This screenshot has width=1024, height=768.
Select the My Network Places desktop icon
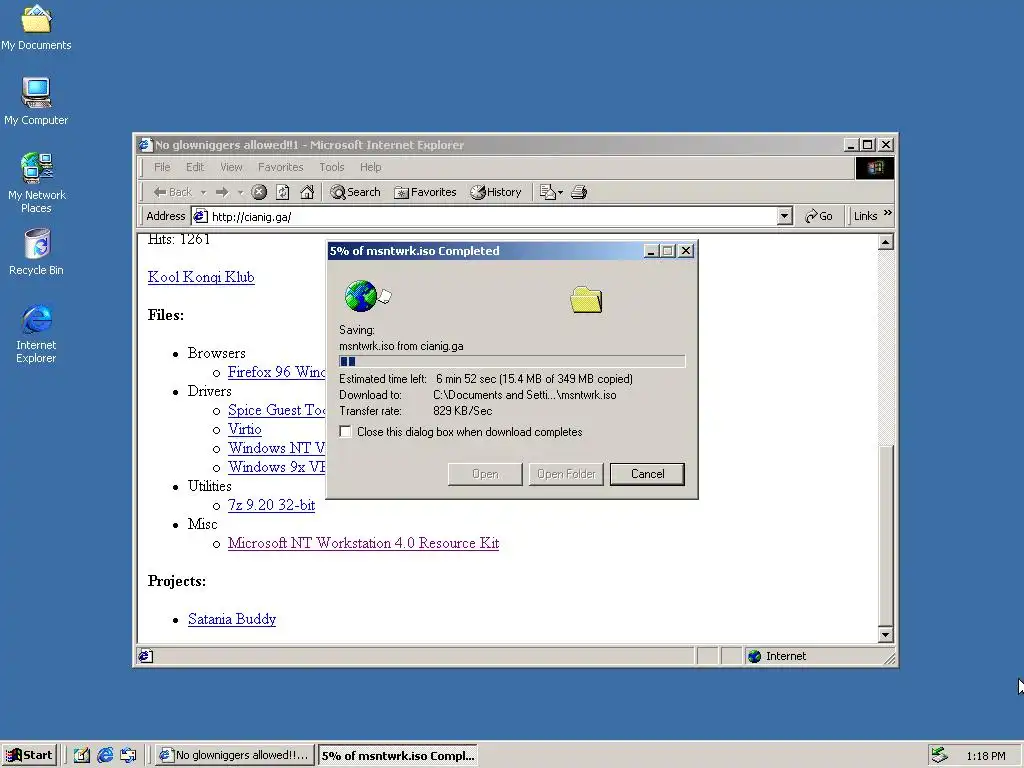click(37, 183)
